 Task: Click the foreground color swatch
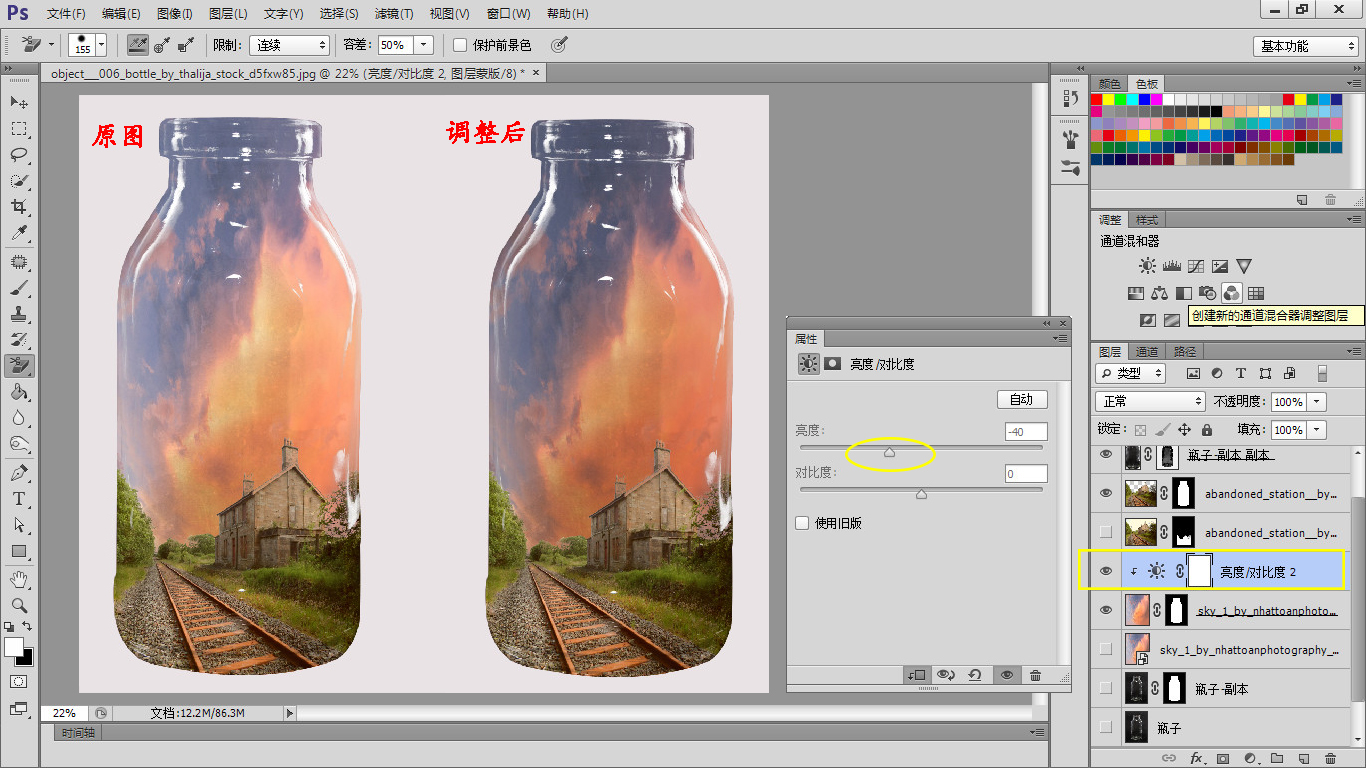point(14,647)
